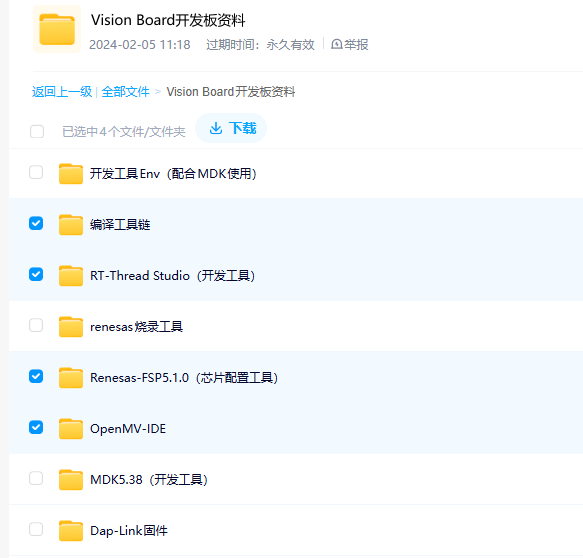
Task: Uncheck the Renesas-FSP5.1.0 folder checkbox
Action: [x=36, y=376]
